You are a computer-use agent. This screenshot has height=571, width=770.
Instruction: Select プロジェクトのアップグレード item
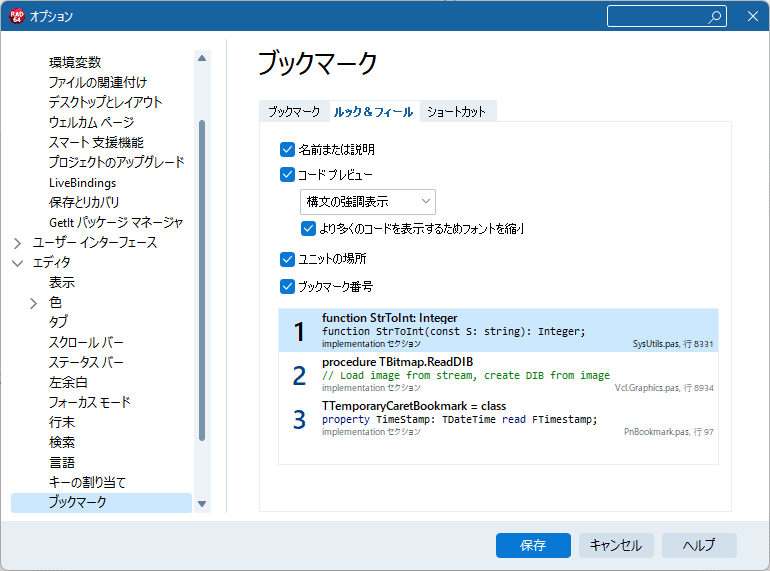(117, 162)
